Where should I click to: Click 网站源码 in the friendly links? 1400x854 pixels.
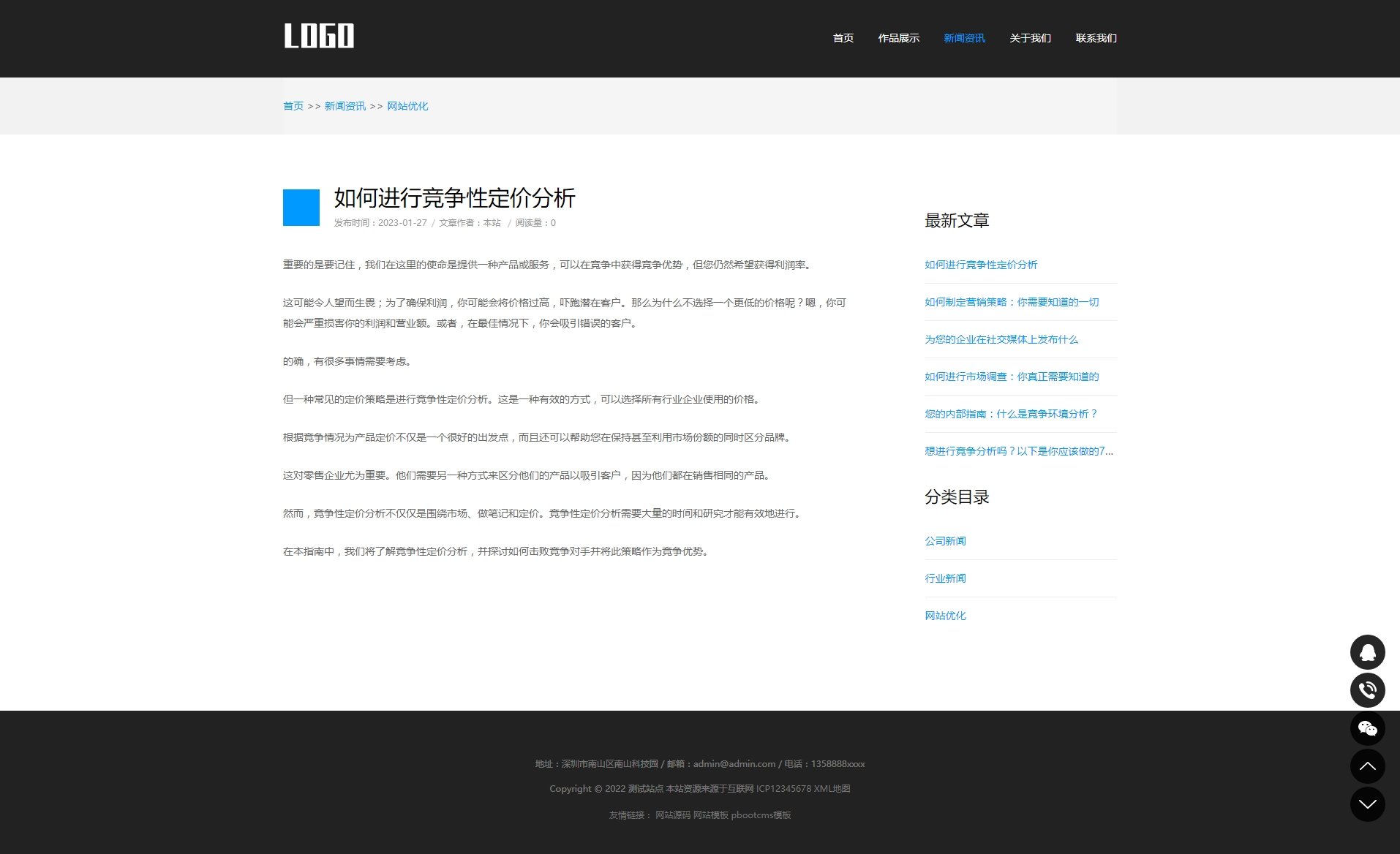(x=671, y=814)
